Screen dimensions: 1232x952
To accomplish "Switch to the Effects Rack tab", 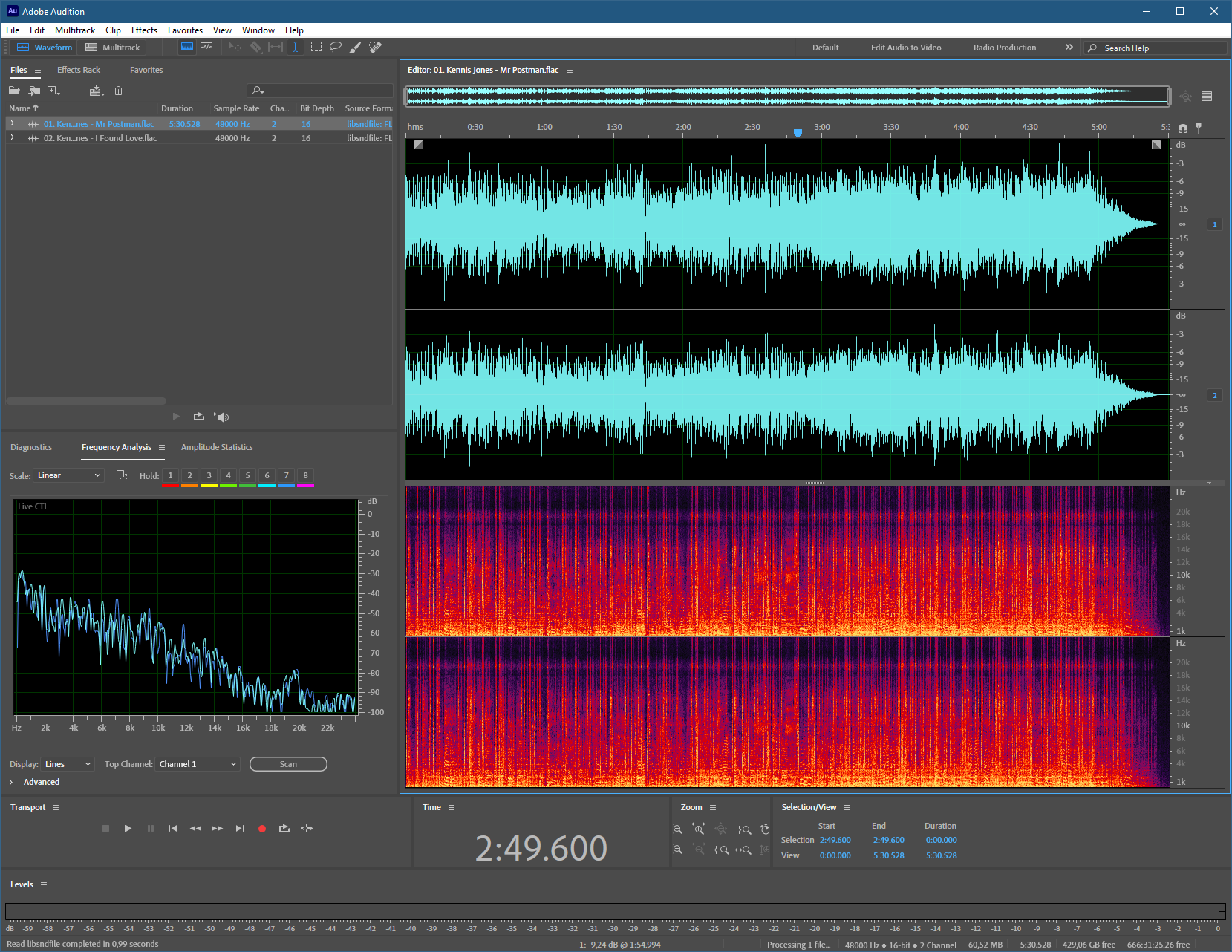I will pos(79,70).
